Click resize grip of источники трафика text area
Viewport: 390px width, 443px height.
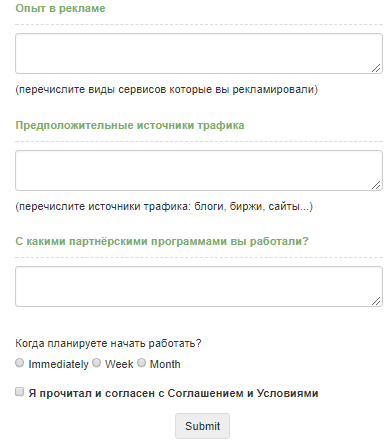click(x=376, y=185)
